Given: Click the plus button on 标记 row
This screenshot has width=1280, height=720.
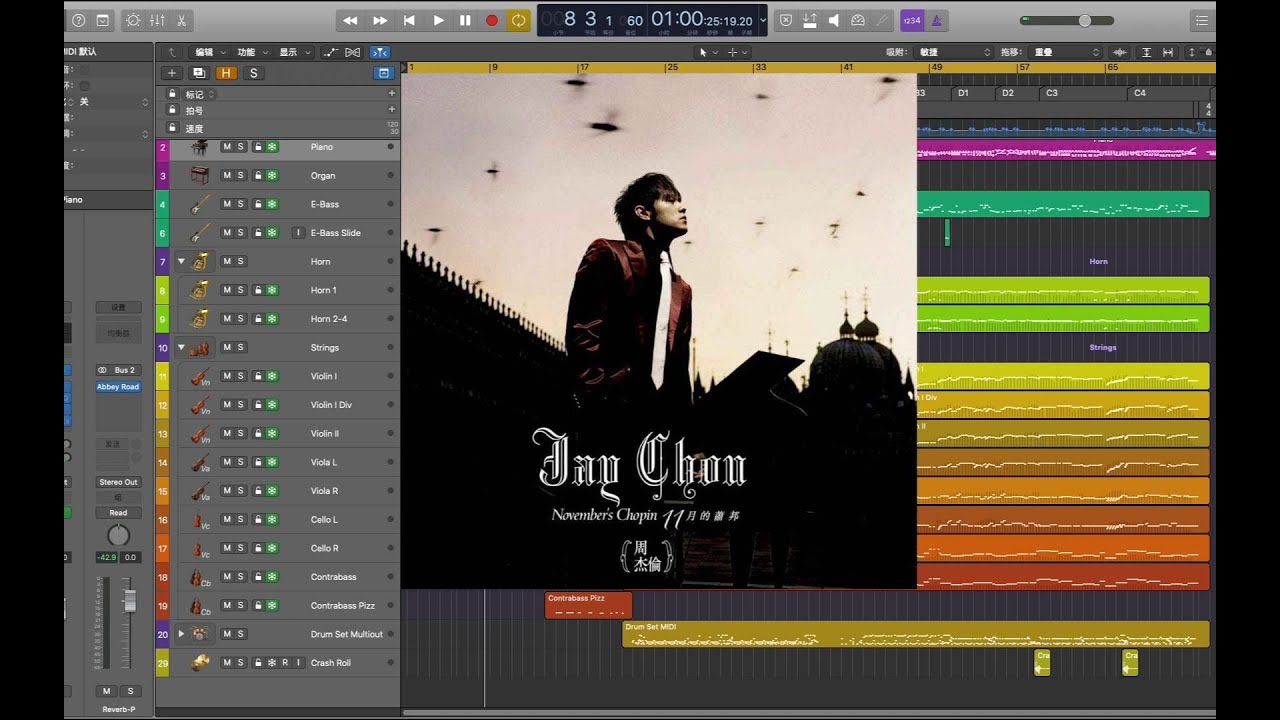Looking at the screenshot, I should coord(392,93).
